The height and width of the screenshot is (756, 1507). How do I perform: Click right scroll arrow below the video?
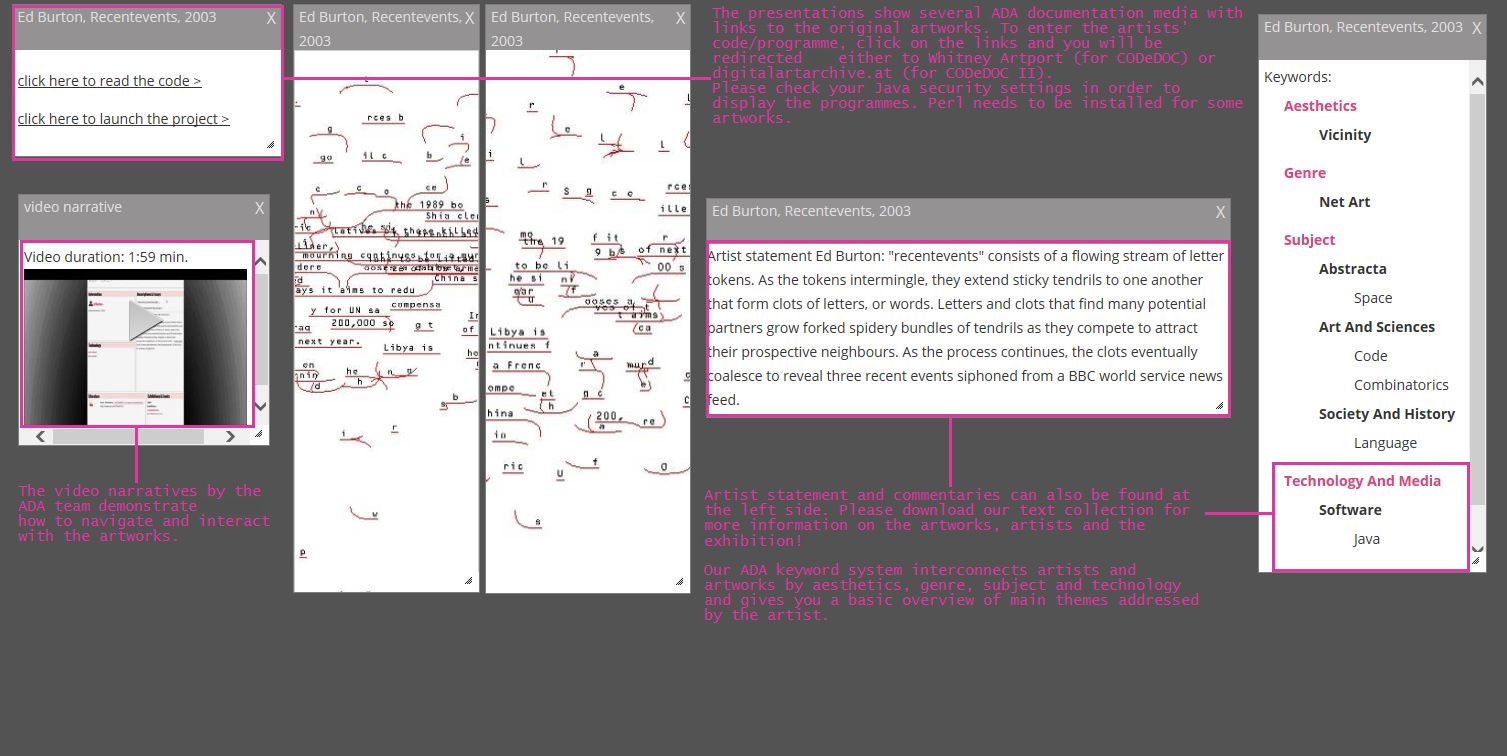(230, 436)
